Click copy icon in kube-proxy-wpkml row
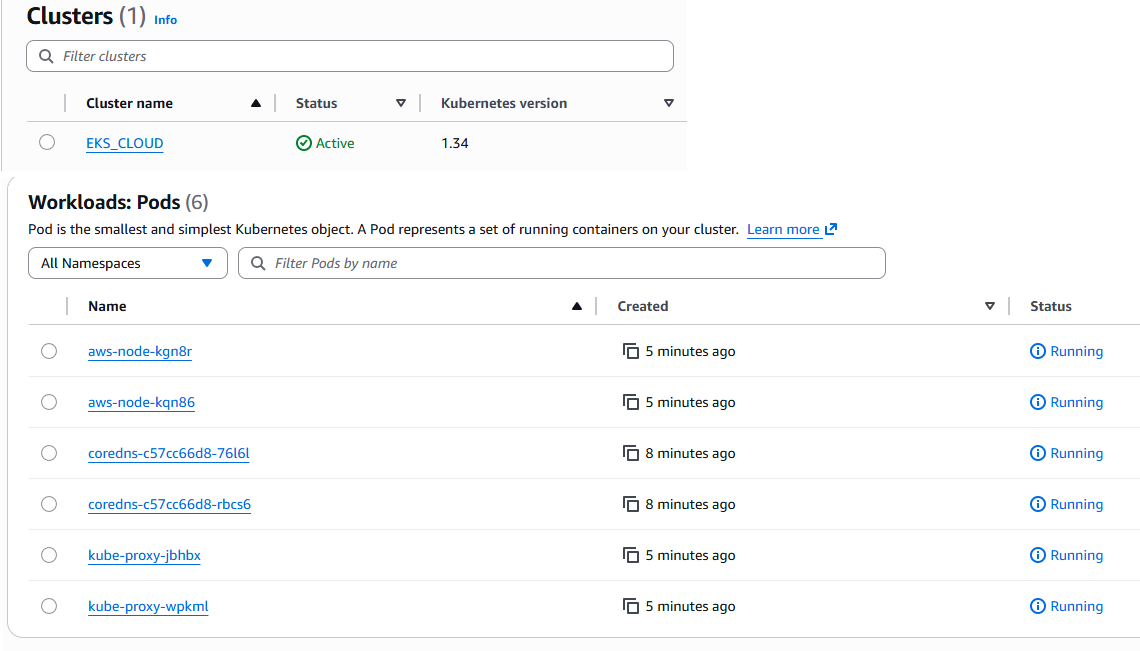The height and width of the screenshot is (651, 1140). pyautogui.click(x=631, y=606)
